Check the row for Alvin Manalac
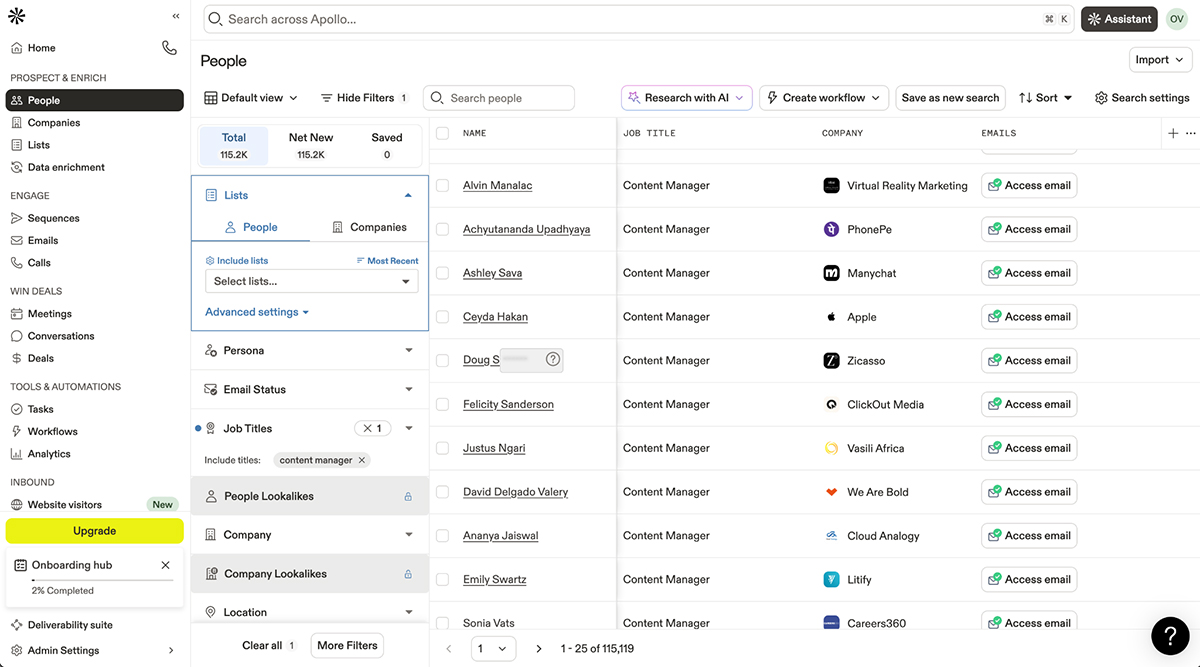Viewport: 1200px width, 667px height. point(441,185)
